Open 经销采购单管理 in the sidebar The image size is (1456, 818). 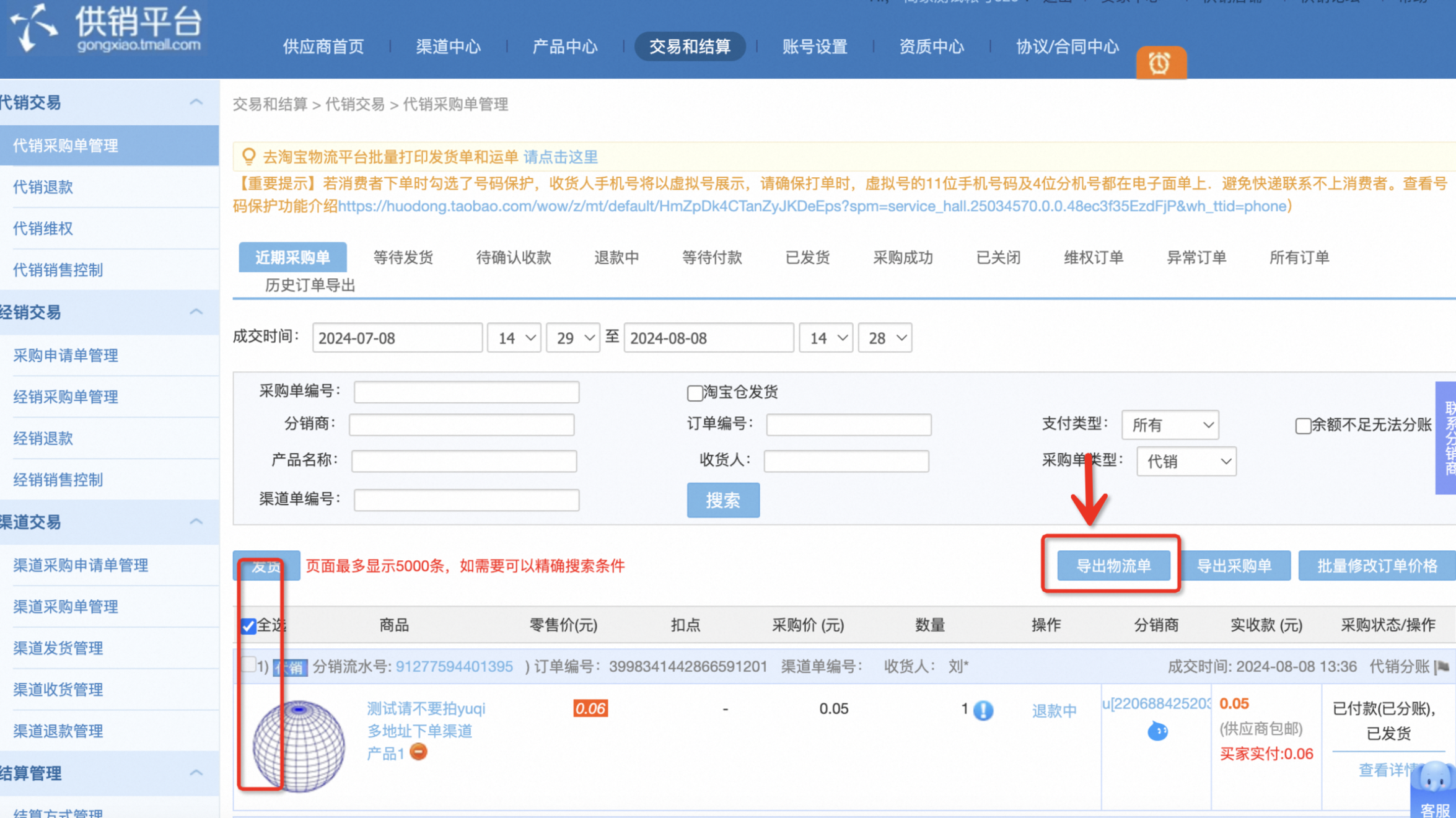coord(66,397)
